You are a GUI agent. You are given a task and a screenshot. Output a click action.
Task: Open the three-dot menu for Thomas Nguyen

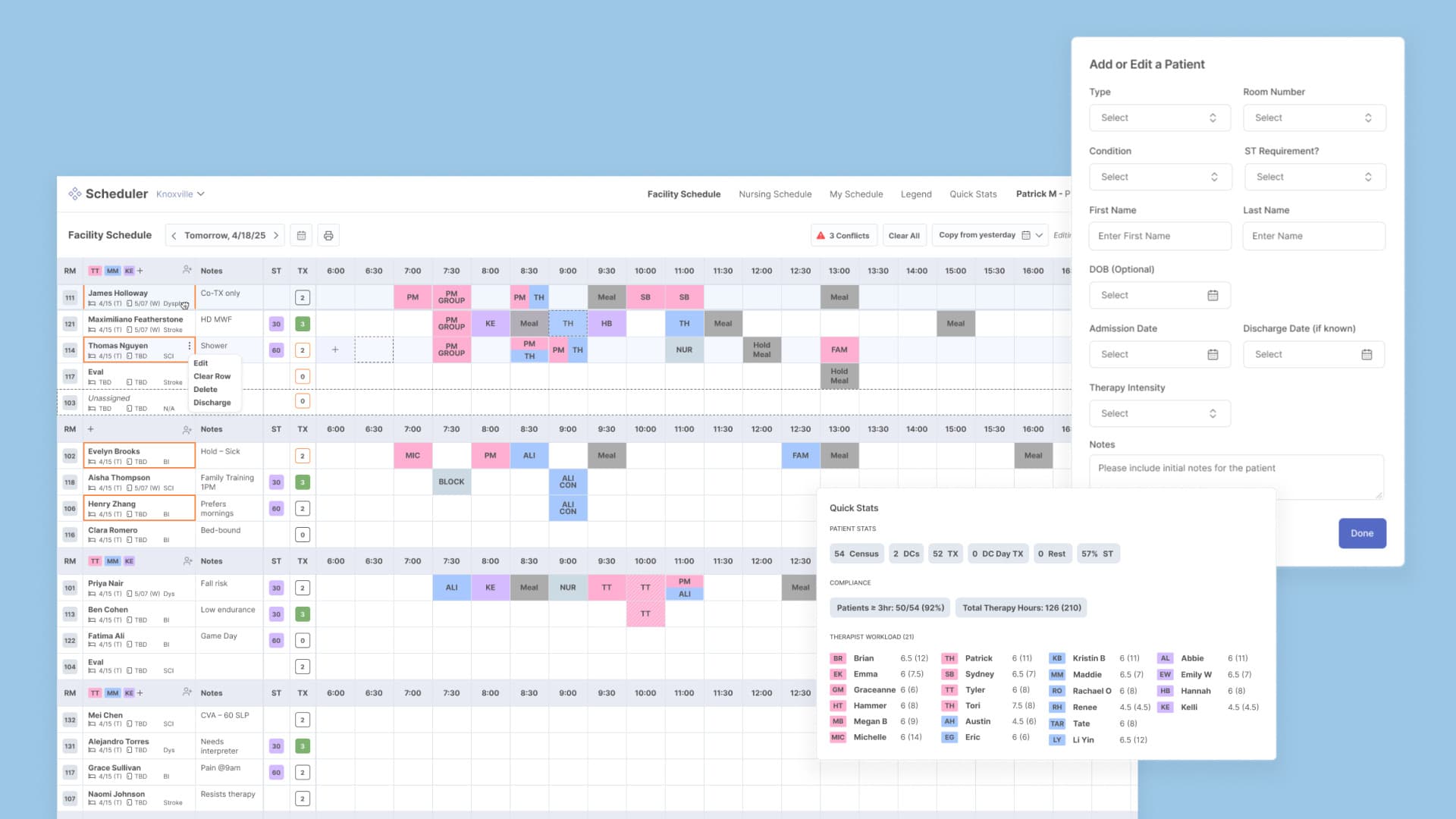coord(189,346)
